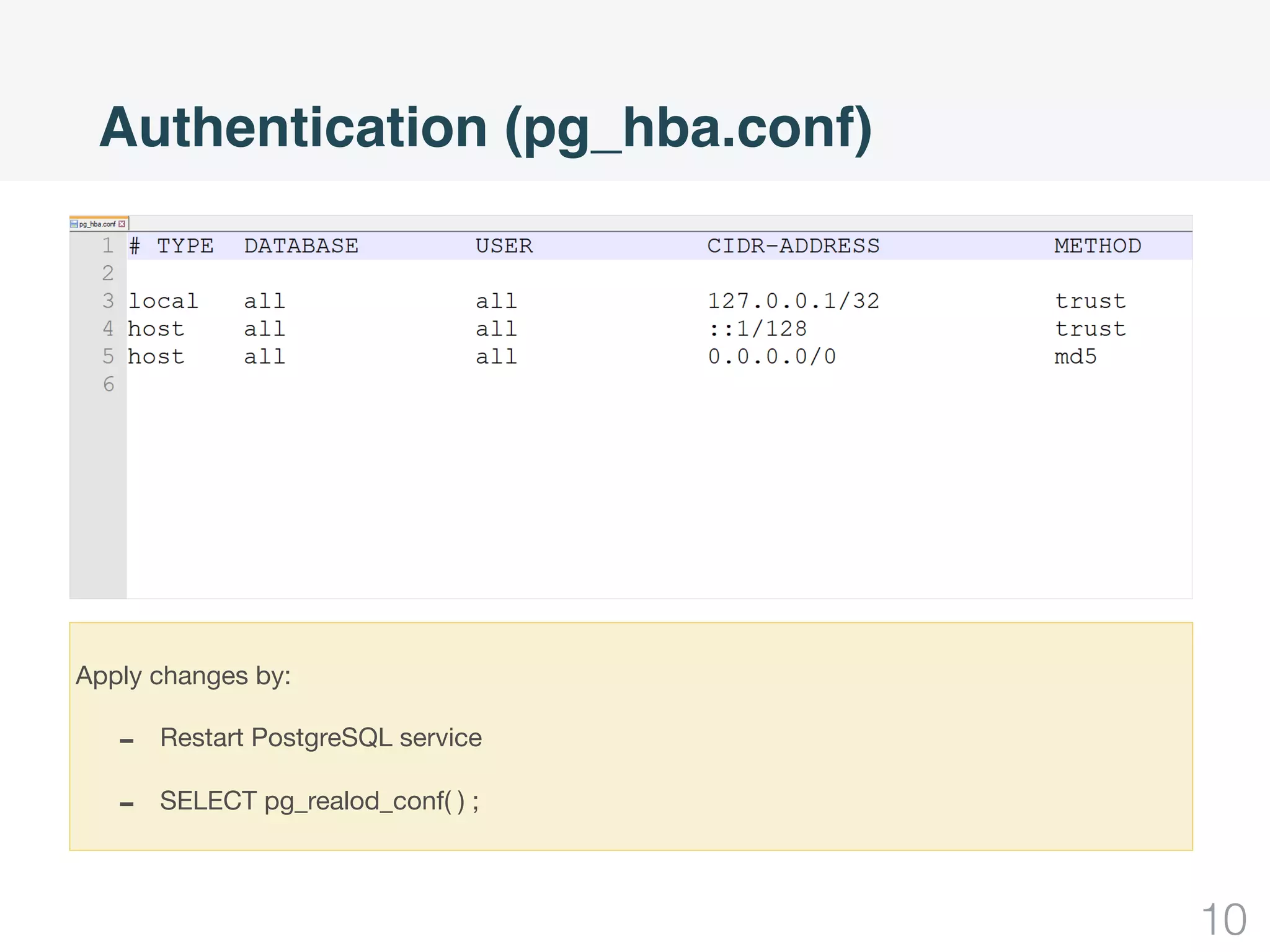The width and height of the screenshot is (1270, 952).
Task: Click line number 3 in the gutter
Action: coord(108,301)
